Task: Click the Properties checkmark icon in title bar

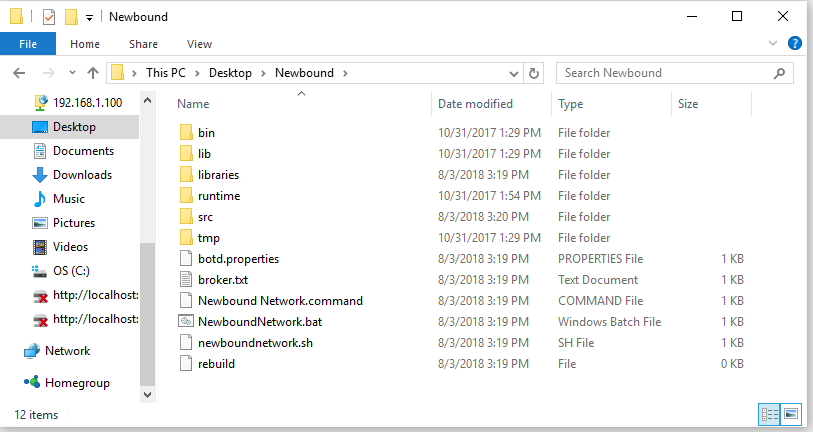Action: coord(49,17)
